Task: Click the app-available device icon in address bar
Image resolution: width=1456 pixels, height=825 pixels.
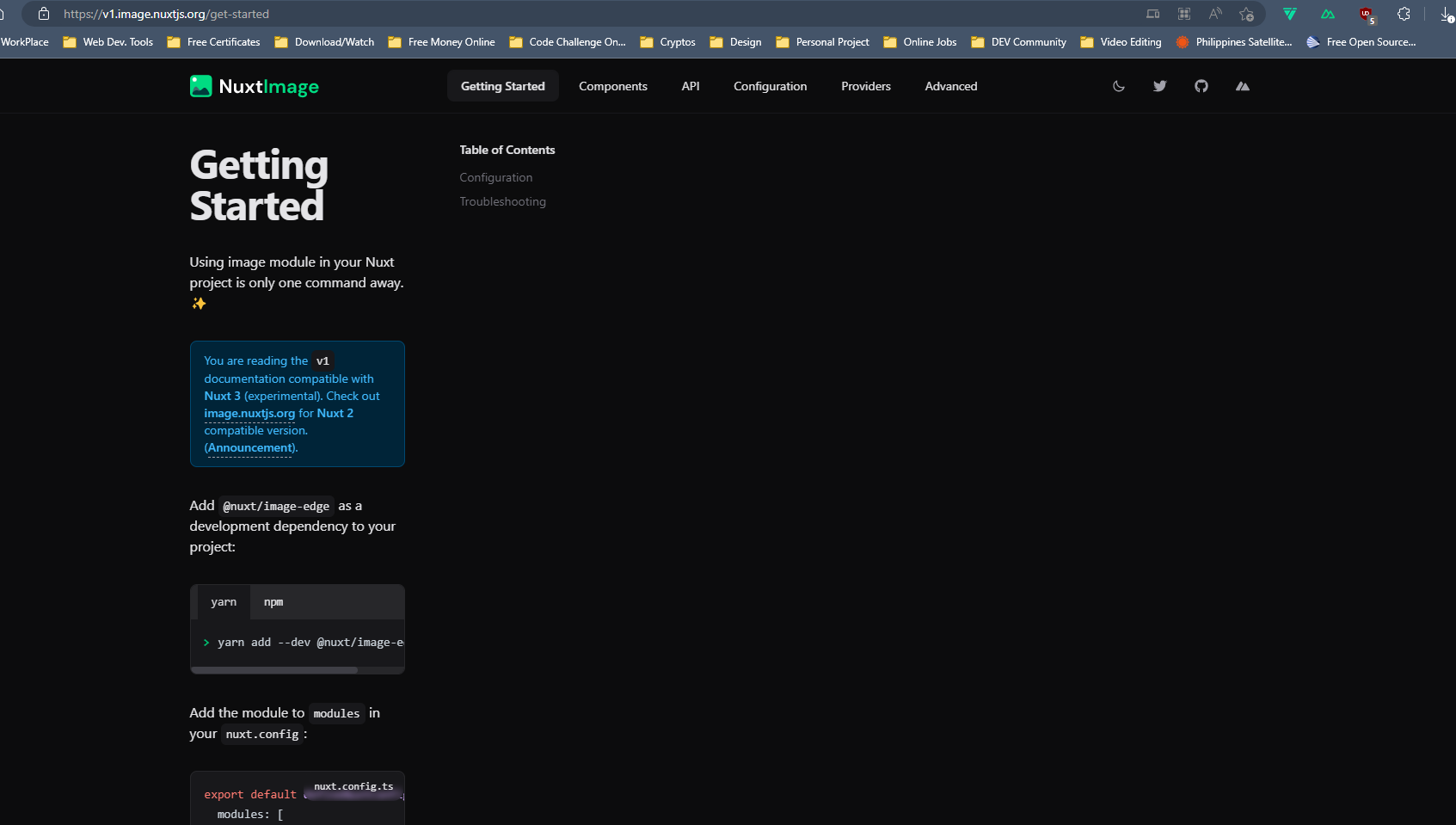Action: [x=1153, y=14]
